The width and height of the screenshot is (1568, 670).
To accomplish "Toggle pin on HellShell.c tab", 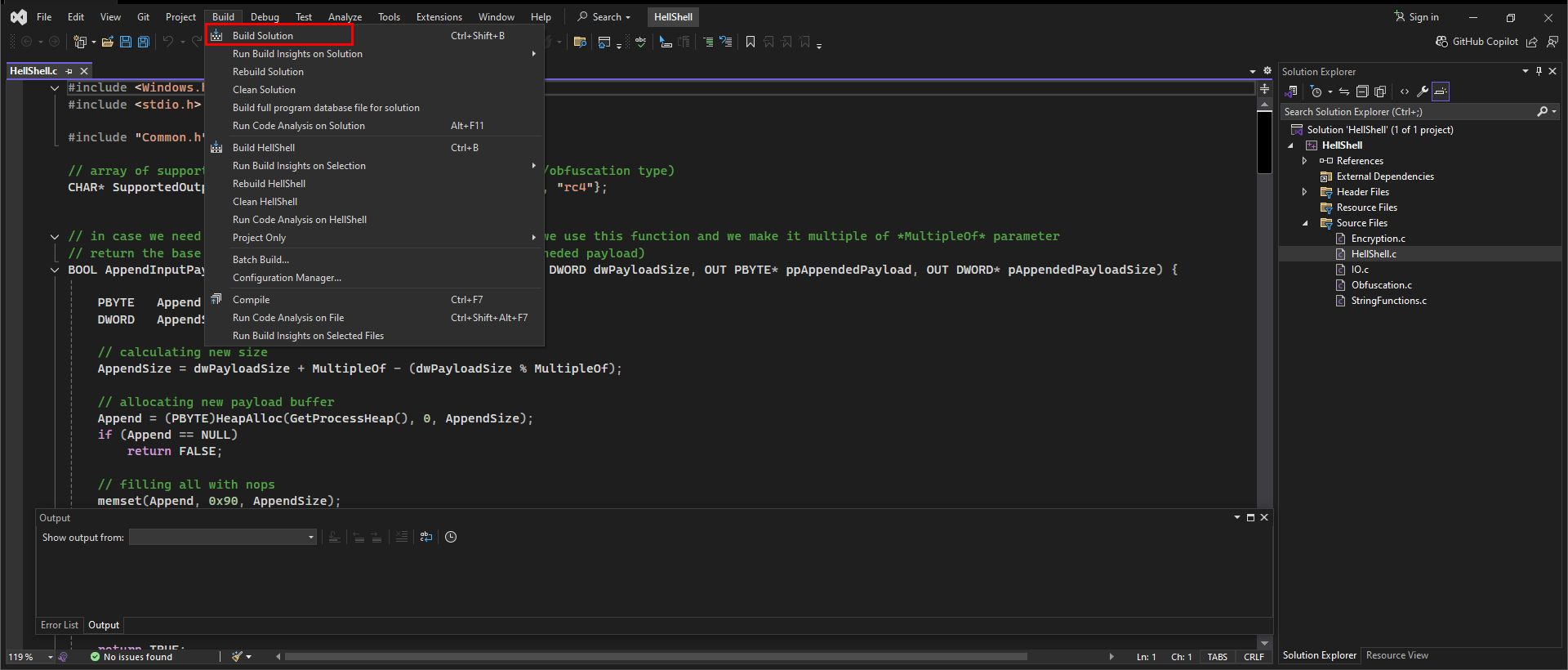I will tap(69, 71).
